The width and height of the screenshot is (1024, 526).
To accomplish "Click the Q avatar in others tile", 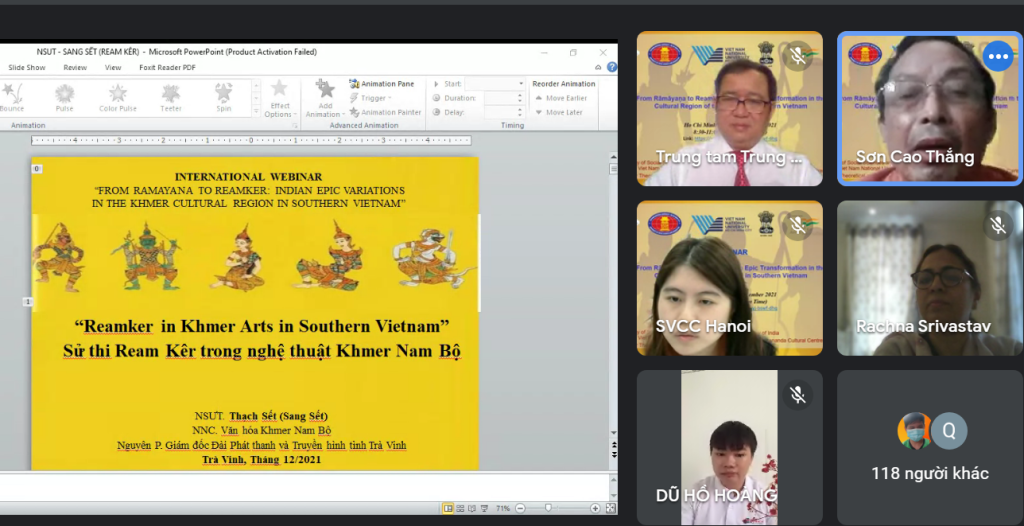I will coord(949,431).
